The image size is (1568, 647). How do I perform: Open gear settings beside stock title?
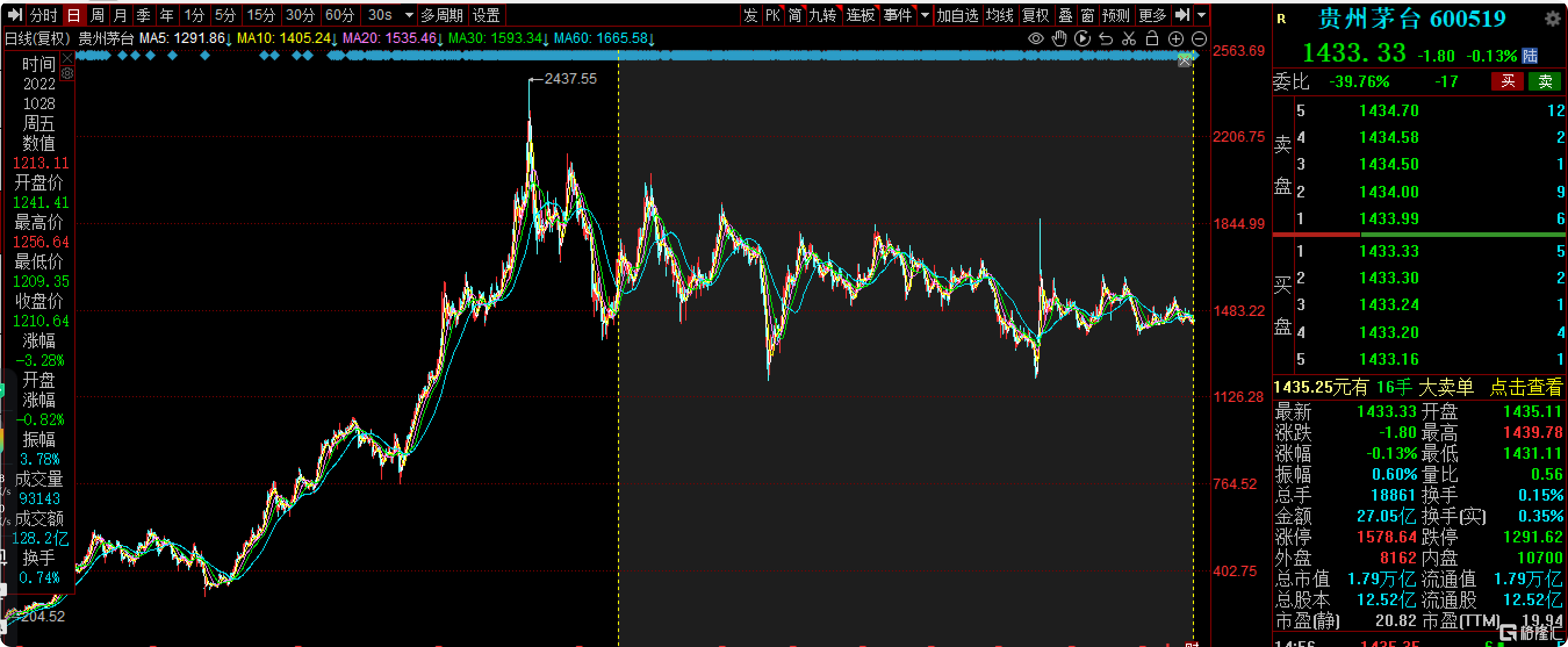click(x=1552, y=19)
